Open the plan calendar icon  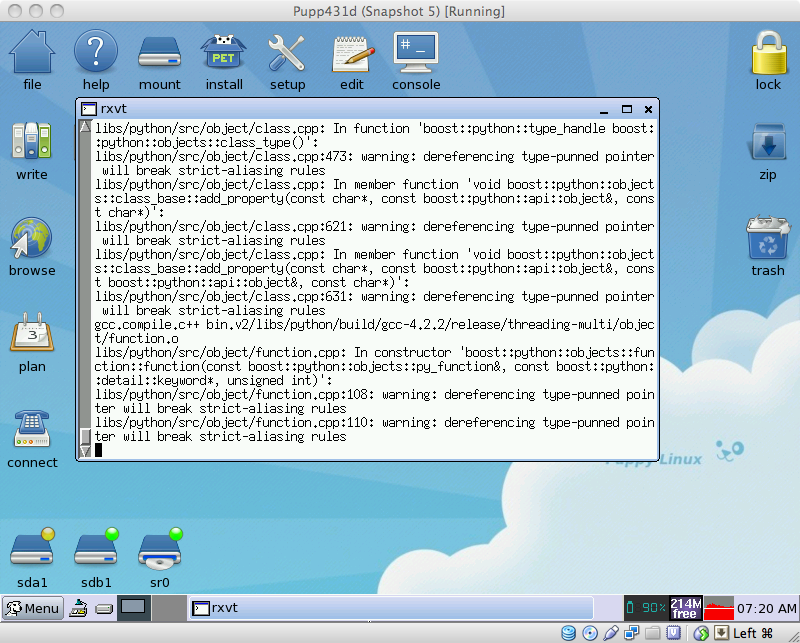[x=32, y=335]
